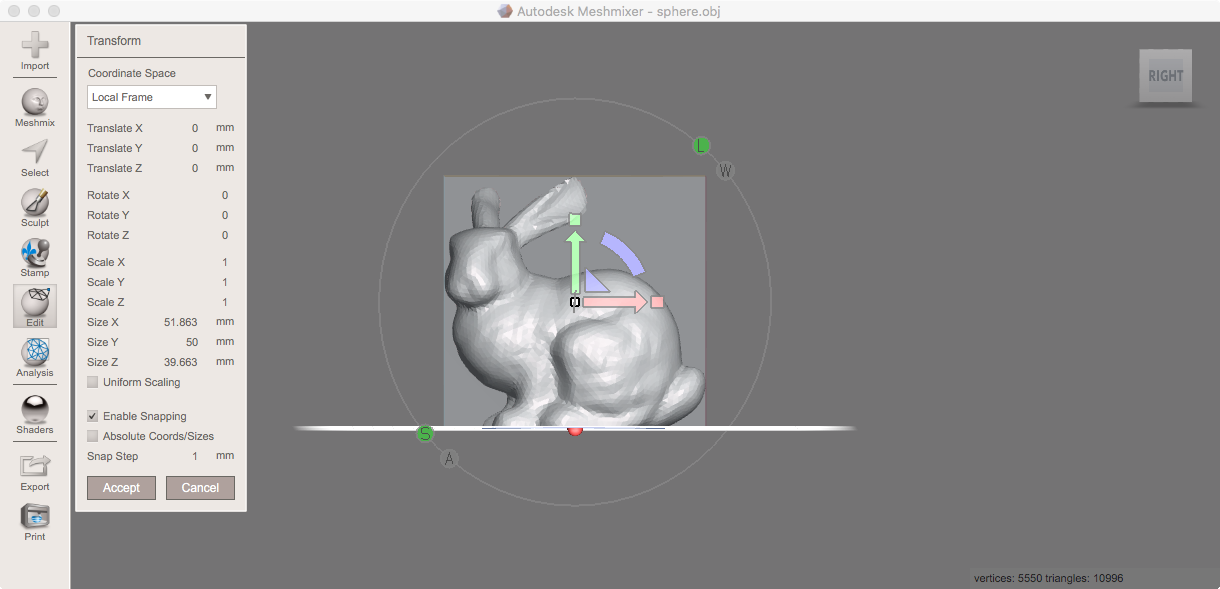
Task: Click the RIGHT view cube
Action: pyautogui.click(x=1164, y=75)
